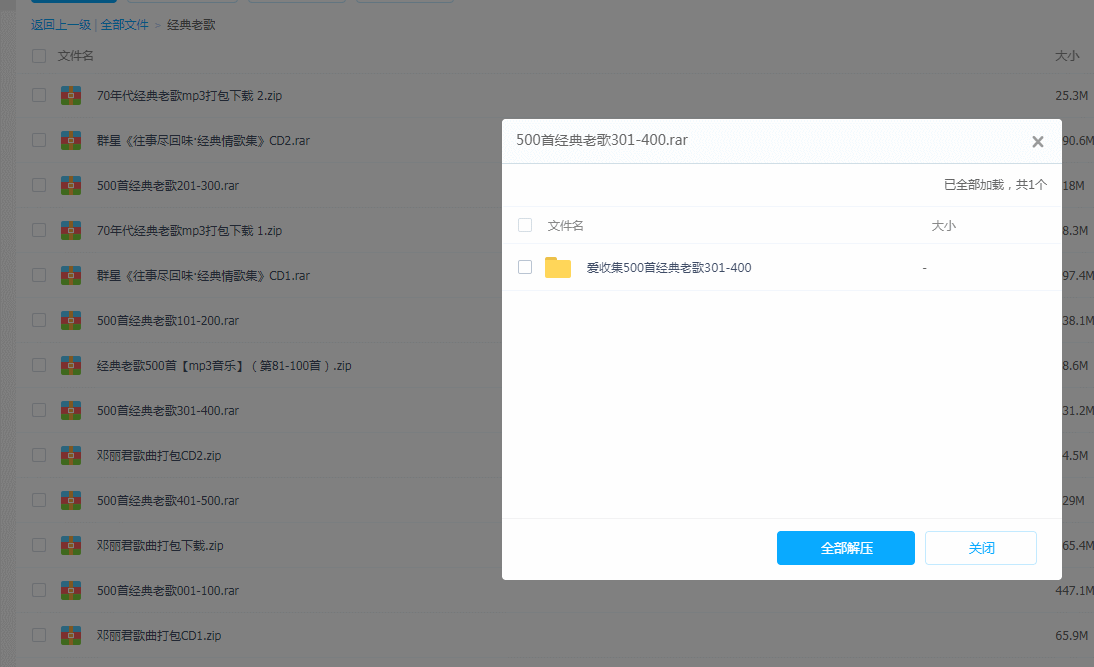Toggle the select-all checkbox in the file list

pos(38,56)
